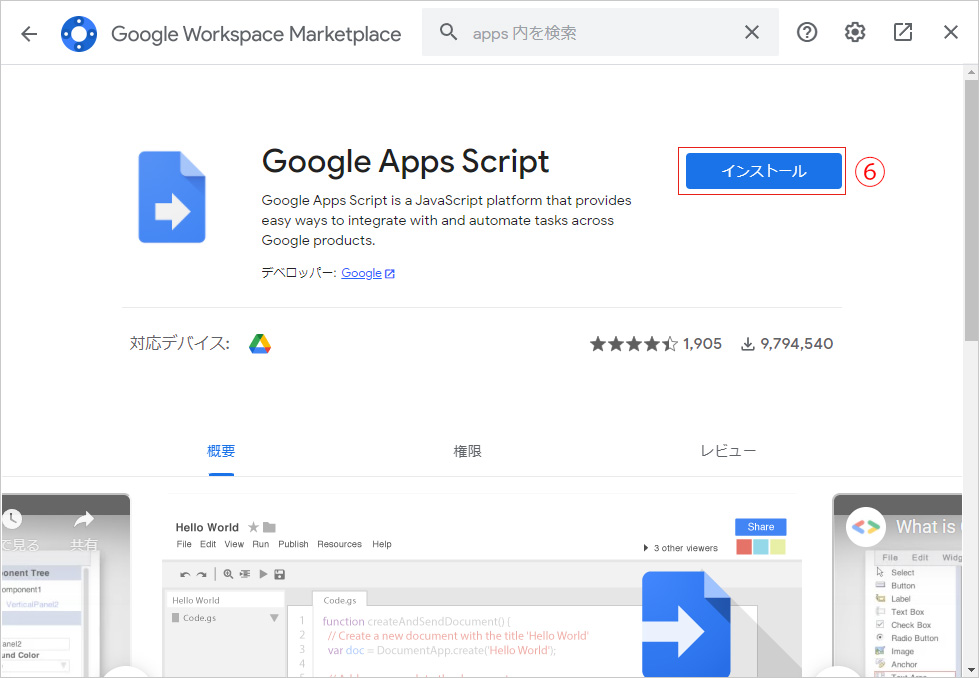Focus the "apps 内を検索" search field
This screenshot has height=678, width=979.
point(600,32)
